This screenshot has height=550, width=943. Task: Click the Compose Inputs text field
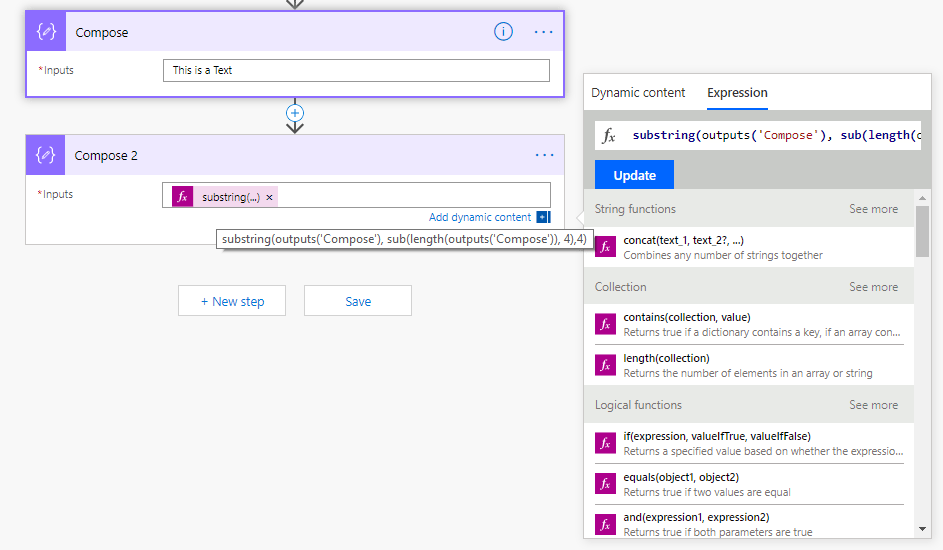coord(356,70)
